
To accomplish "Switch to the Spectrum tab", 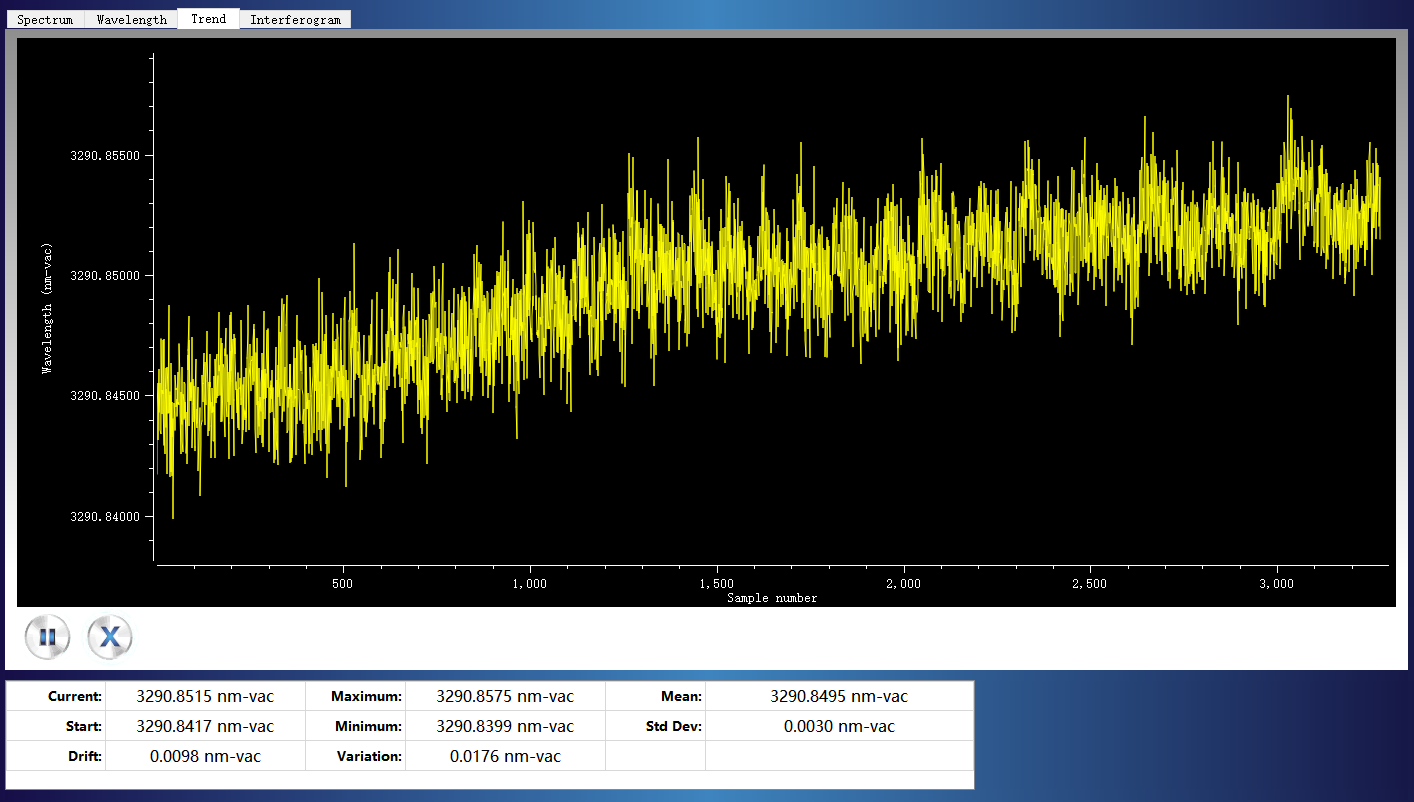I will (45, 19).
